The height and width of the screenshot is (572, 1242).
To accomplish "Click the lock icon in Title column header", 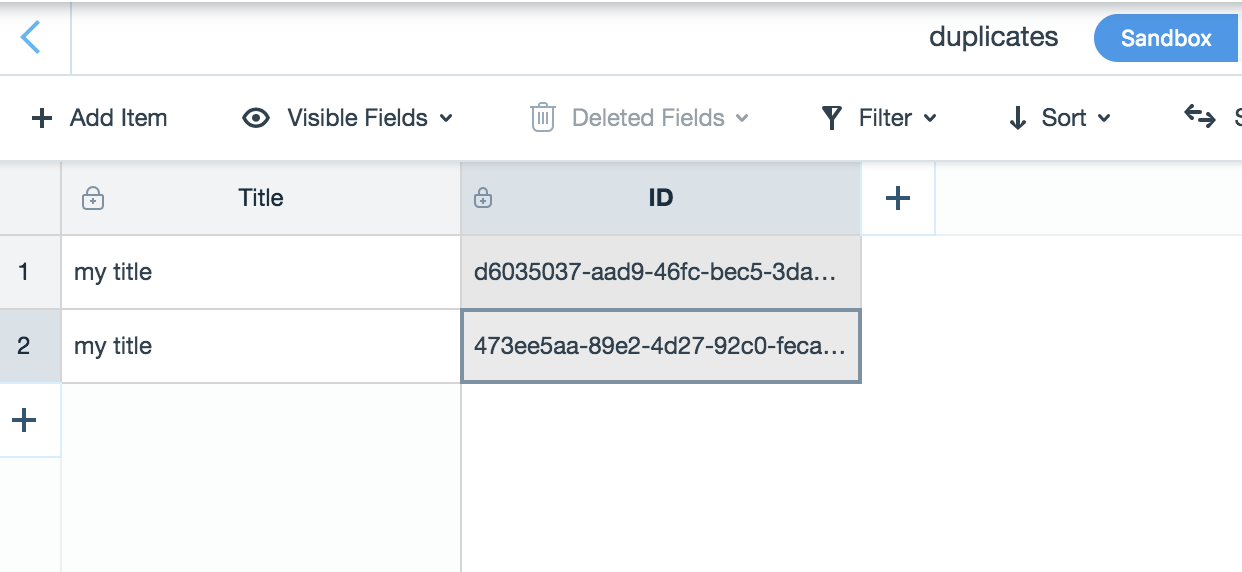I will tap(93, 198).
